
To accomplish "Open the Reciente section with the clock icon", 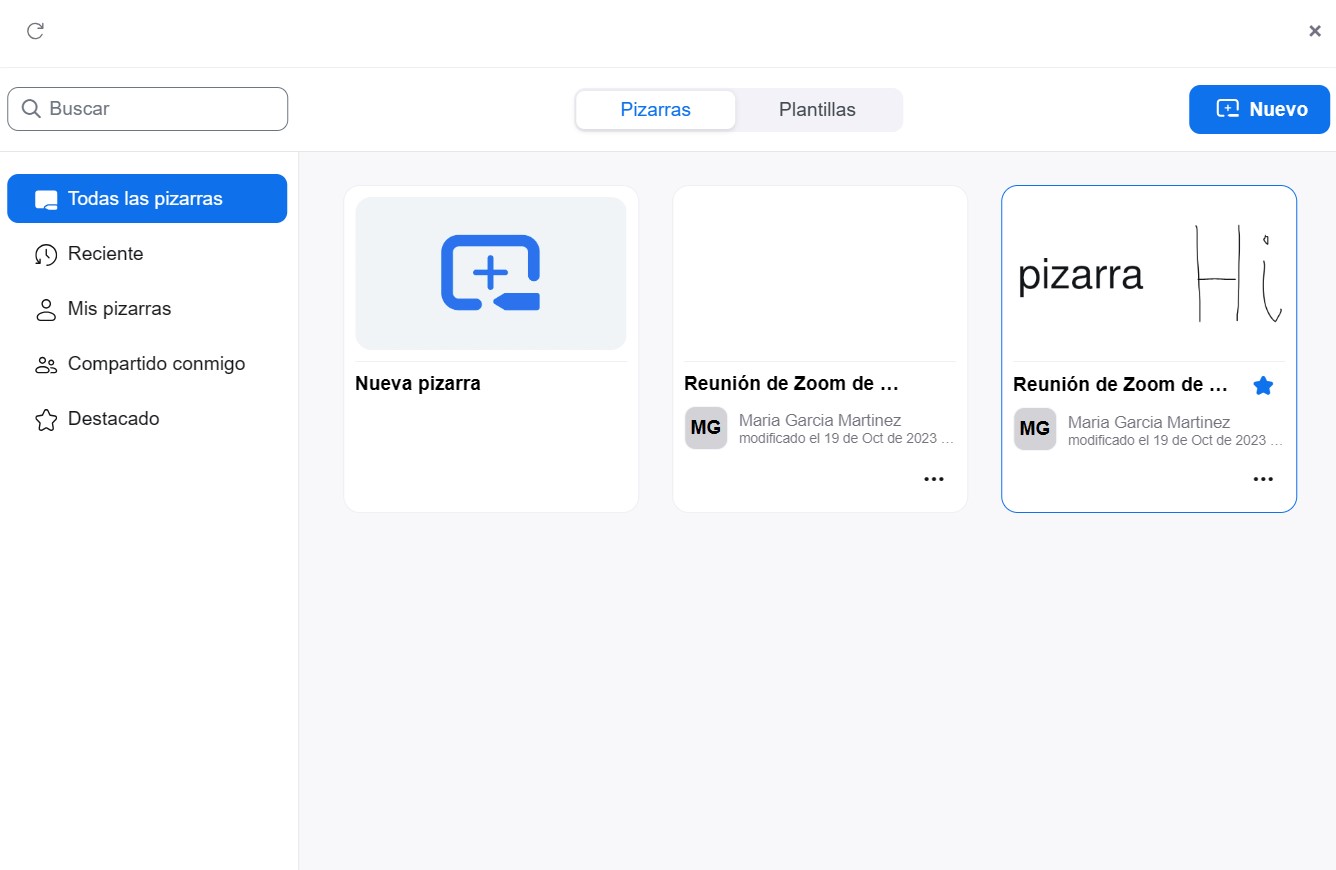I will (x=105, y=254).
